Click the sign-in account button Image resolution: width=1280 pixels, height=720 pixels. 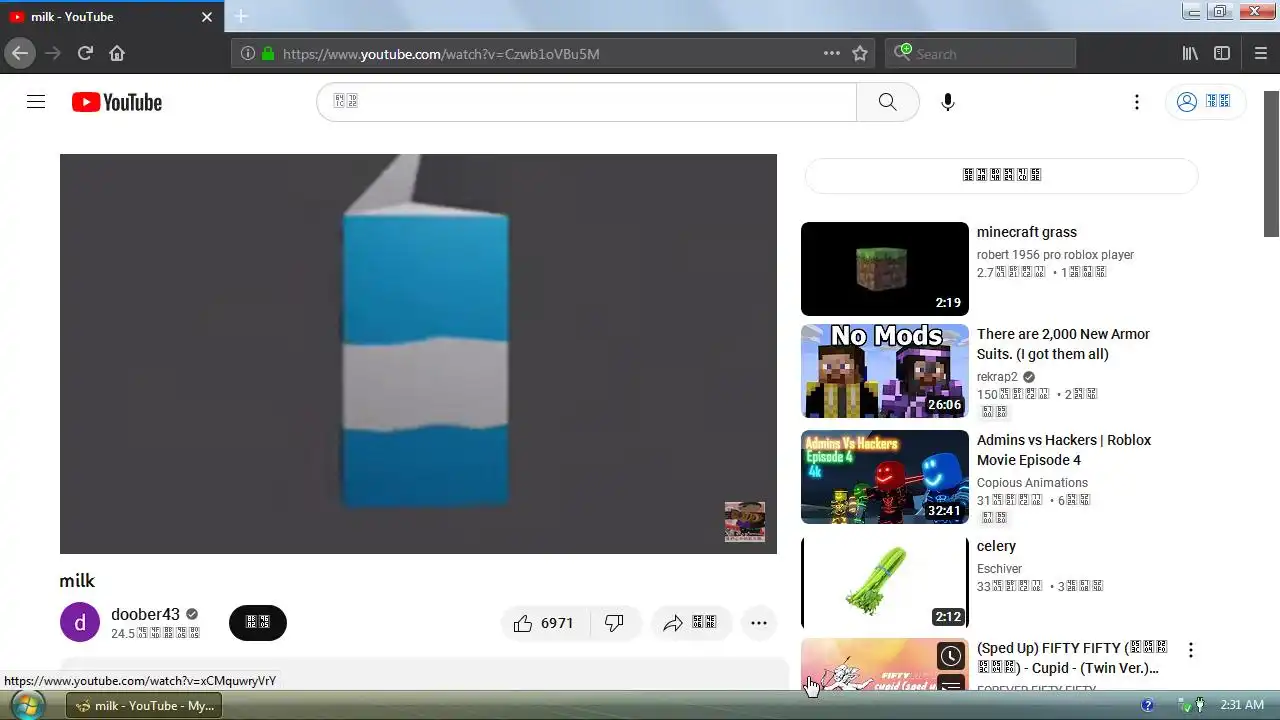1205,102
